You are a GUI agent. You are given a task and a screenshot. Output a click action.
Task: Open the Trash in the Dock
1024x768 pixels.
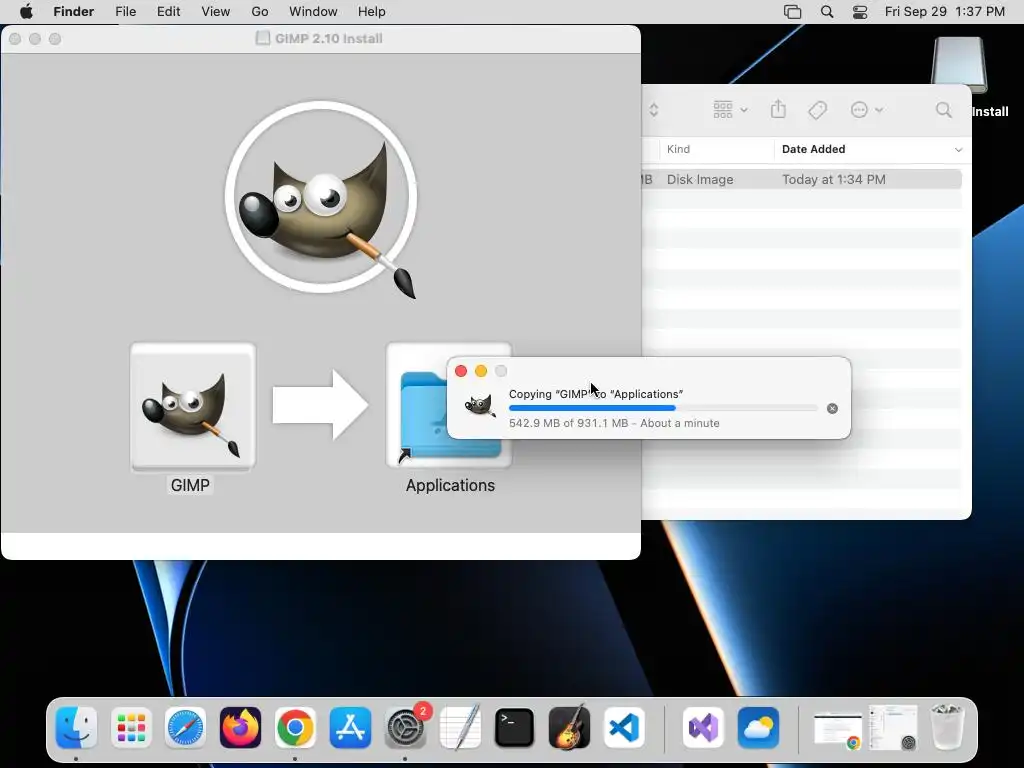[x=947, y=726]
